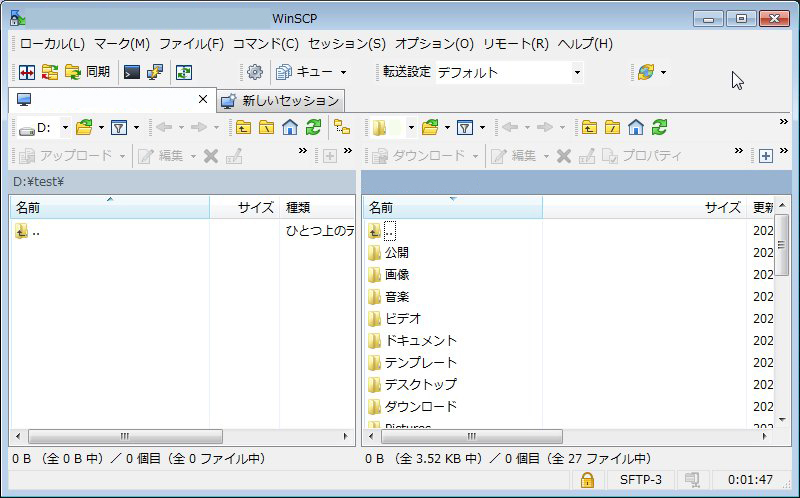Sort remote panel by サイズ column
Image resolution: width=800 pixels, height=498 pixels.
click(x=644, y=207)
